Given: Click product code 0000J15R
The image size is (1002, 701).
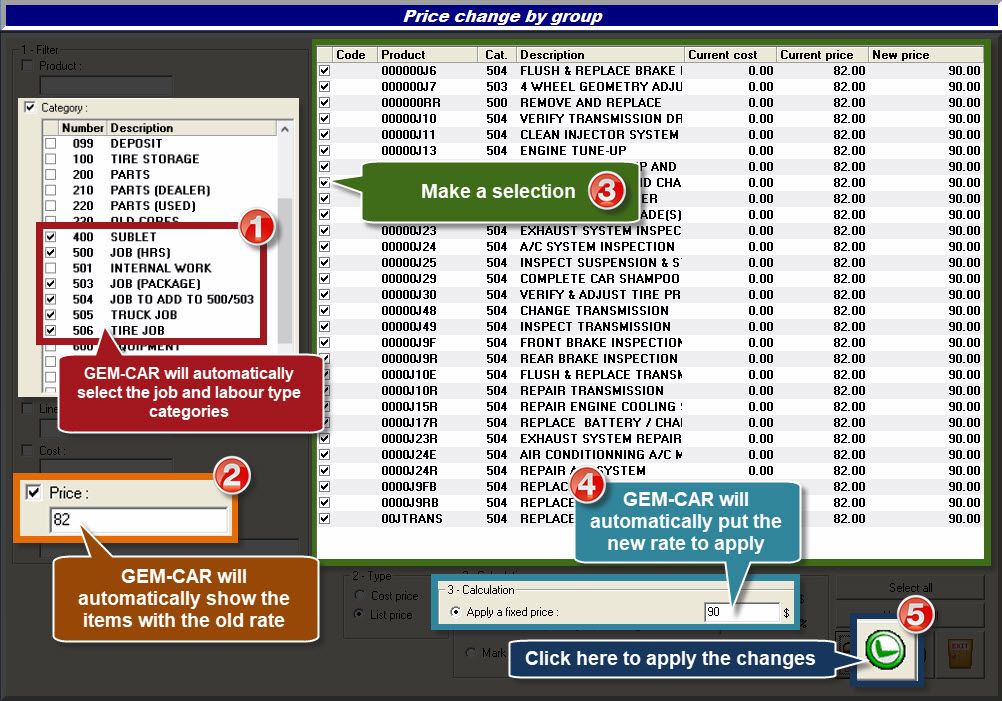Looking at the screenshot, I should coord(410,406).
